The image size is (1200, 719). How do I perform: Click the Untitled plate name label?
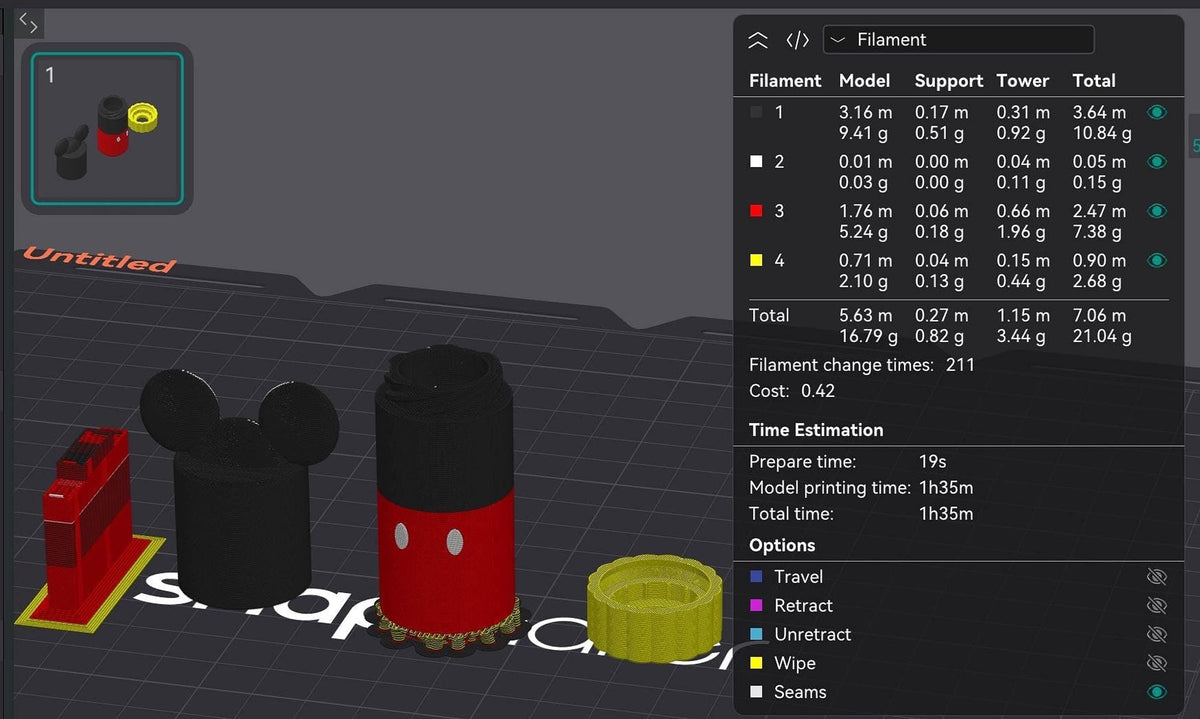[x=99, y=259]
